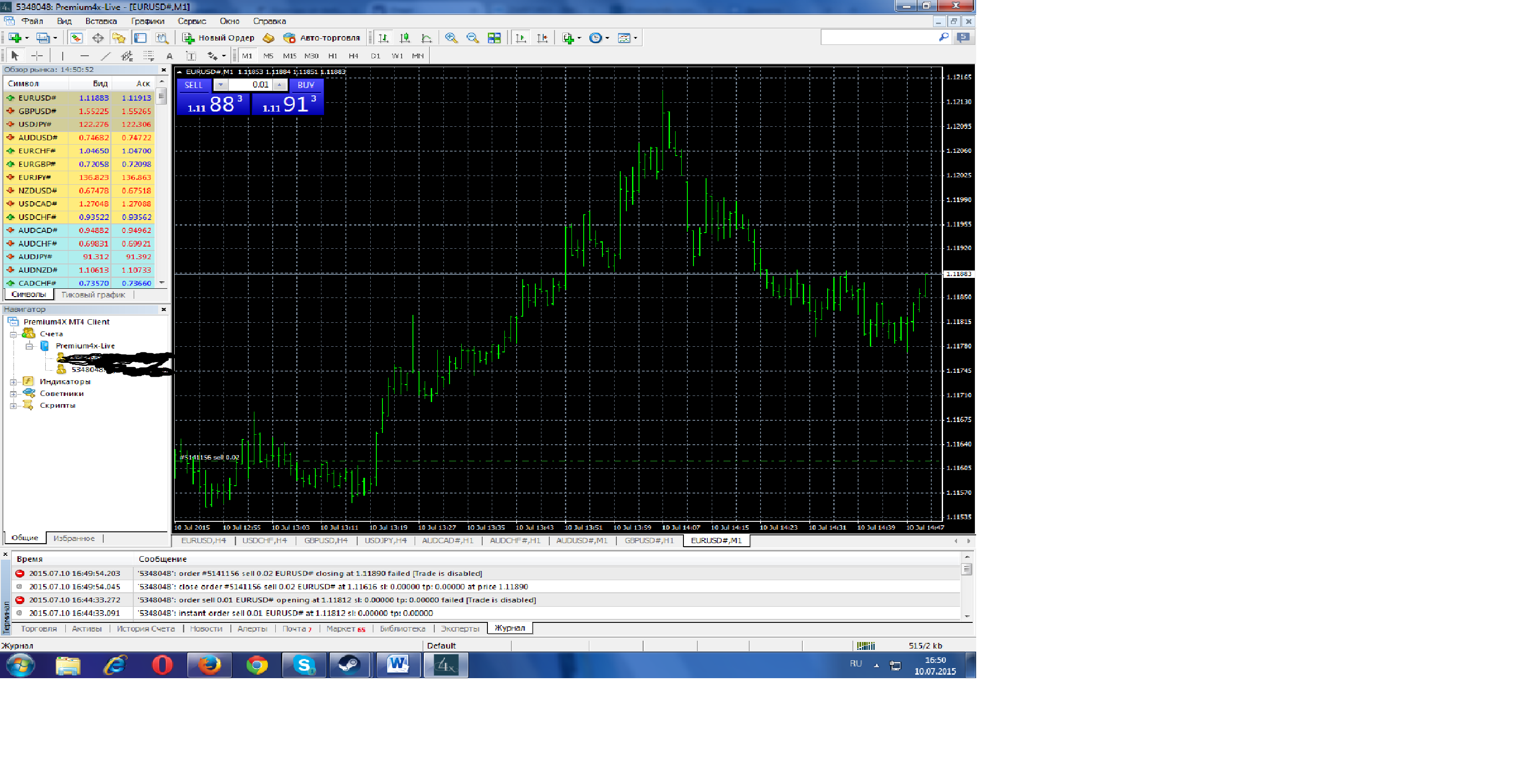Select the Cursor arrow tool
This screenshot has width=1525, height=784.
[15, 56]
